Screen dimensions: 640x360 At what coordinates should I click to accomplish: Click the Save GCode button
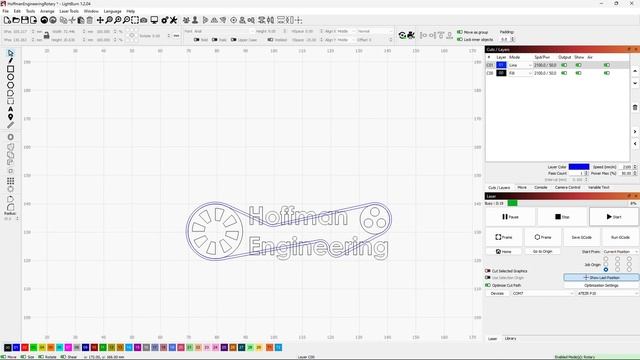[x=581, y=237]
